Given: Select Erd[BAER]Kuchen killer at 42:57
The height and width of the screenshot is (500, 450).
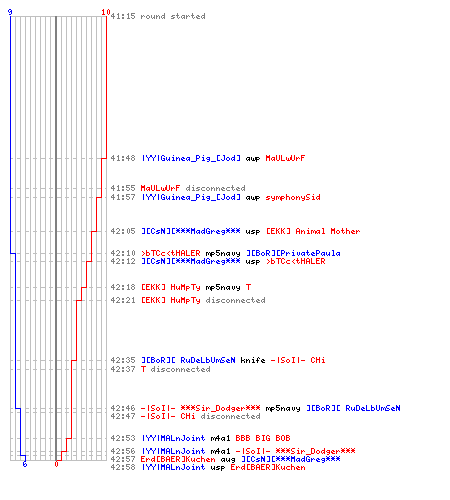Looking at the screenshot, I should pos(178,459).
